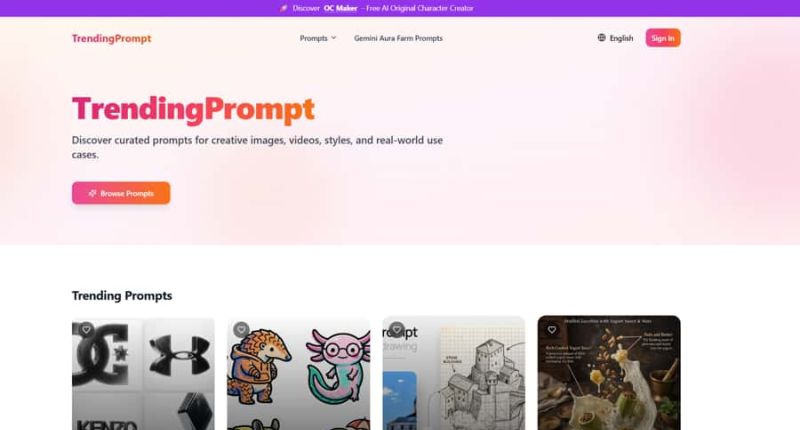Toggle heart on the cartoon animals card
Viewport: 800px width, 430px height.
pyautogui.click(x=241, y=330)
